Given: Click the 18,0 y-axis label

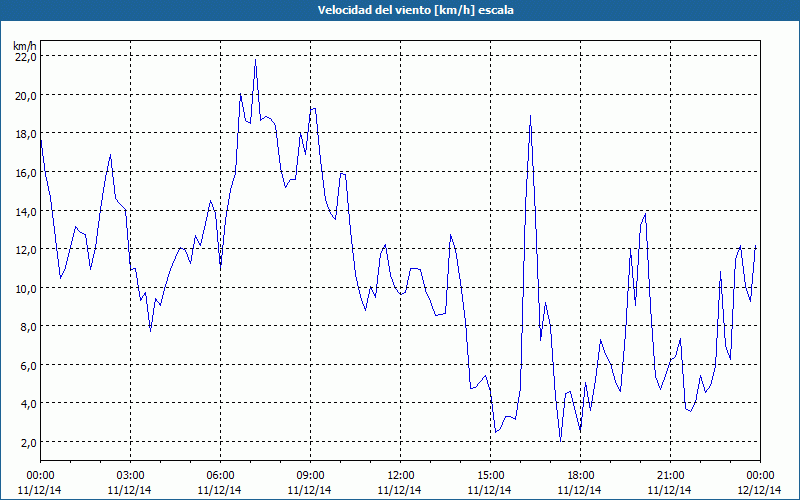Looking at the screenshot, I should (x=26, y=134).
